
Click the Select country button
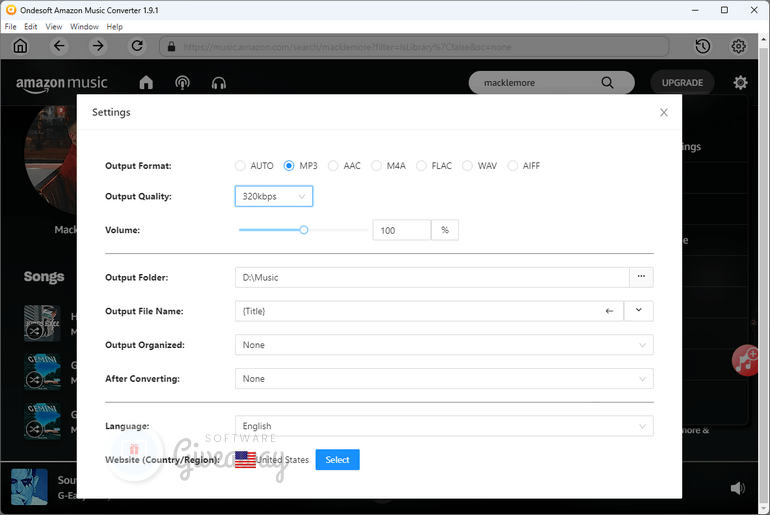click(337, 460)
